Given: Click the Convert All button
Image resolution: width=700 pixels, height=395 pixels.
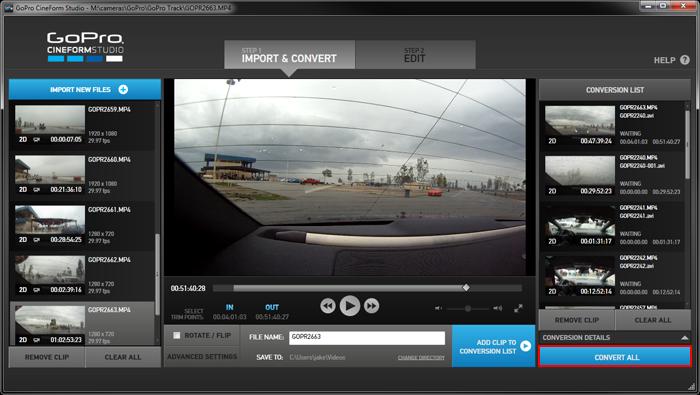Looking at the screenshot, I should 615,357.
